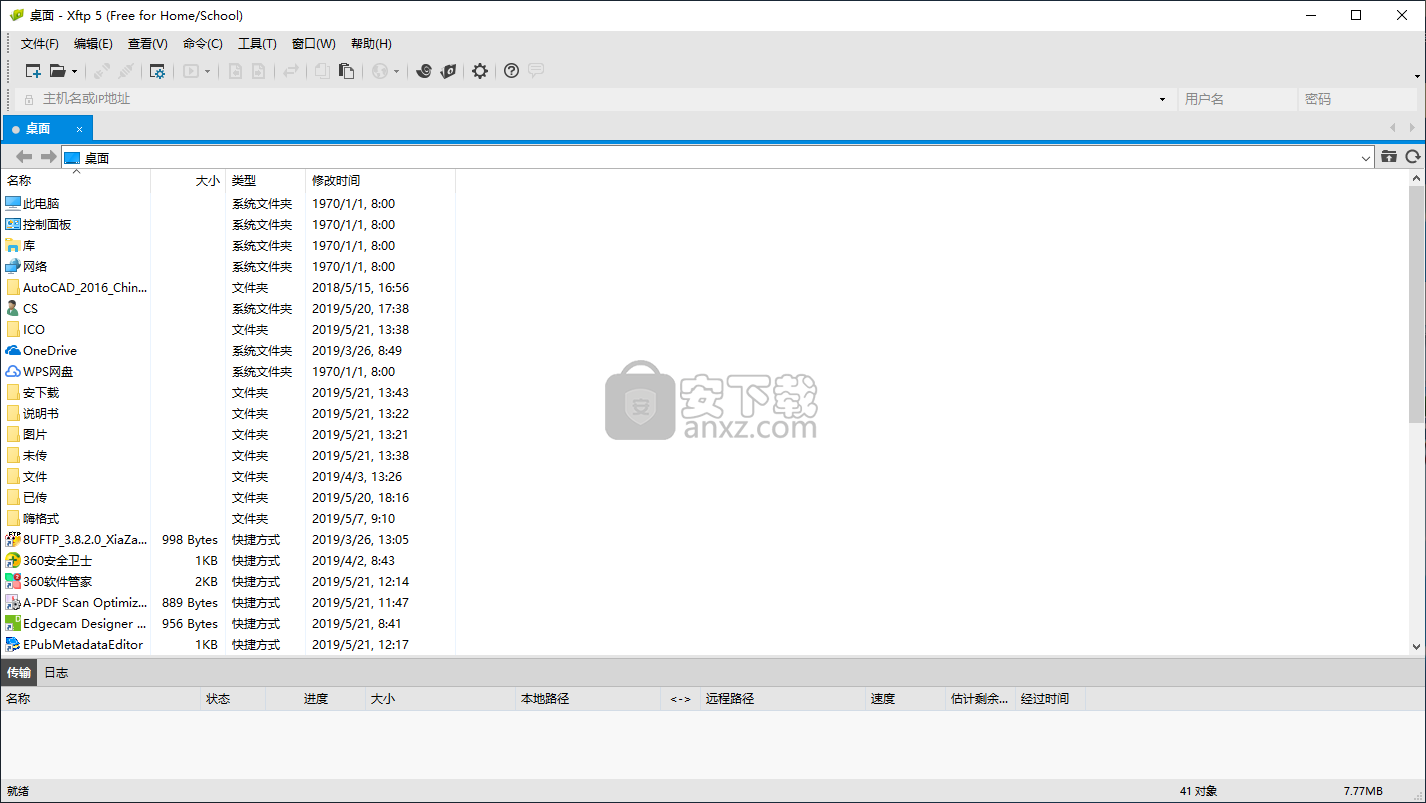Image resolution: width=1426 pixels, height=803 pixels.
Task: Click the greyed upload file icon
Action: coord(258,71)
